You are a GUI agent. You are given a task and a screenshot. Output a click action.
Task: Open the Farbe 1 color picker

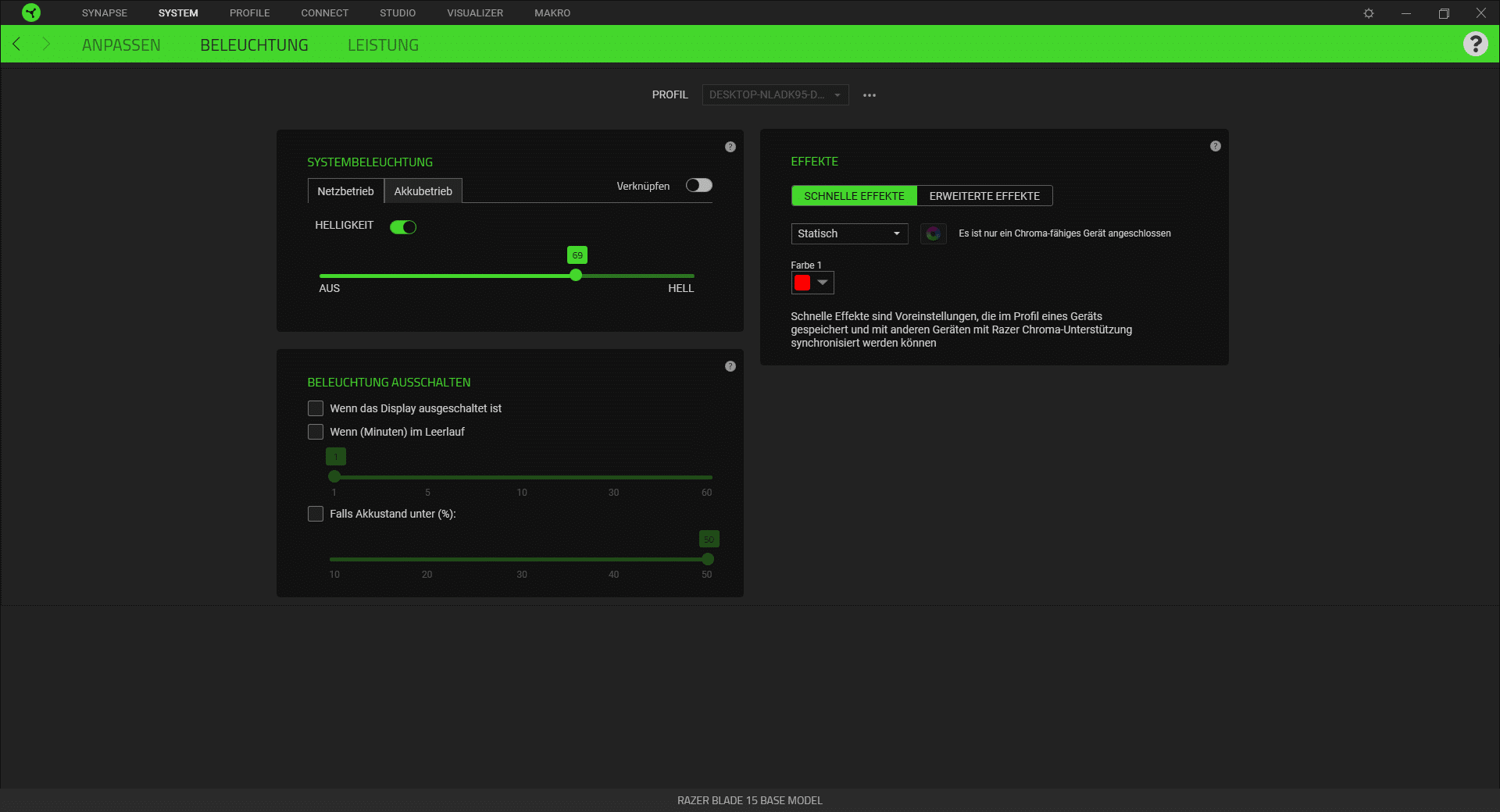[x=812, y=283]
